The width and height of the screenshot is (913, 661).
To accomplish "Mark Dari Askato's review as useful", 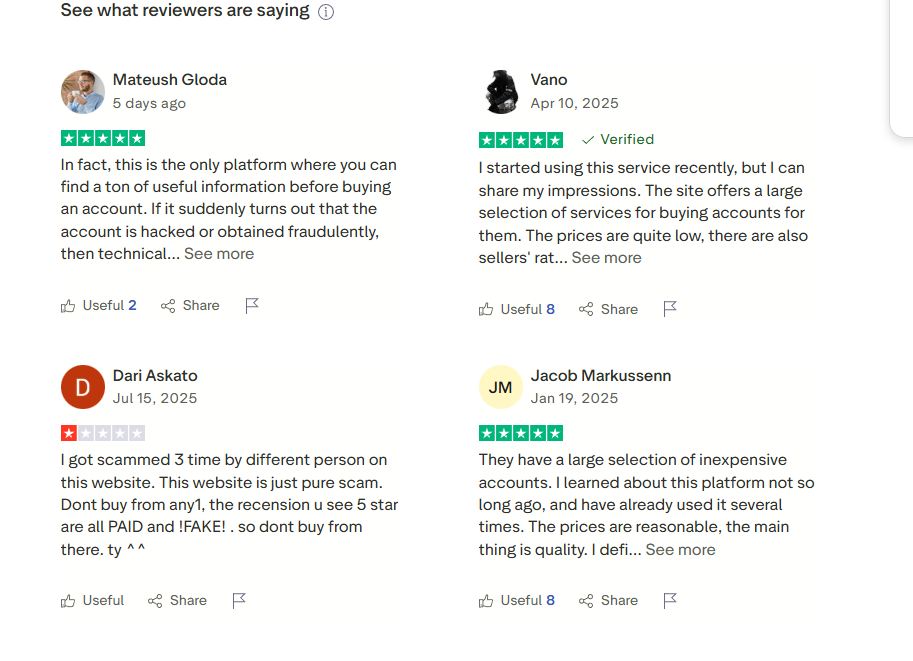I will coord(93,600).
